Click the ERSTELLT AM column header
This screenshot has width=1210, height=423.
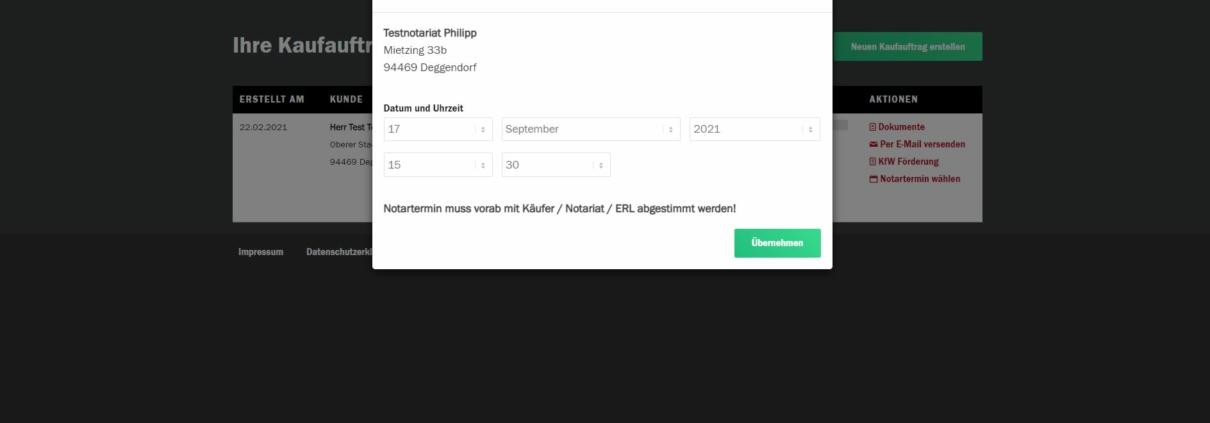click(271, 99)
